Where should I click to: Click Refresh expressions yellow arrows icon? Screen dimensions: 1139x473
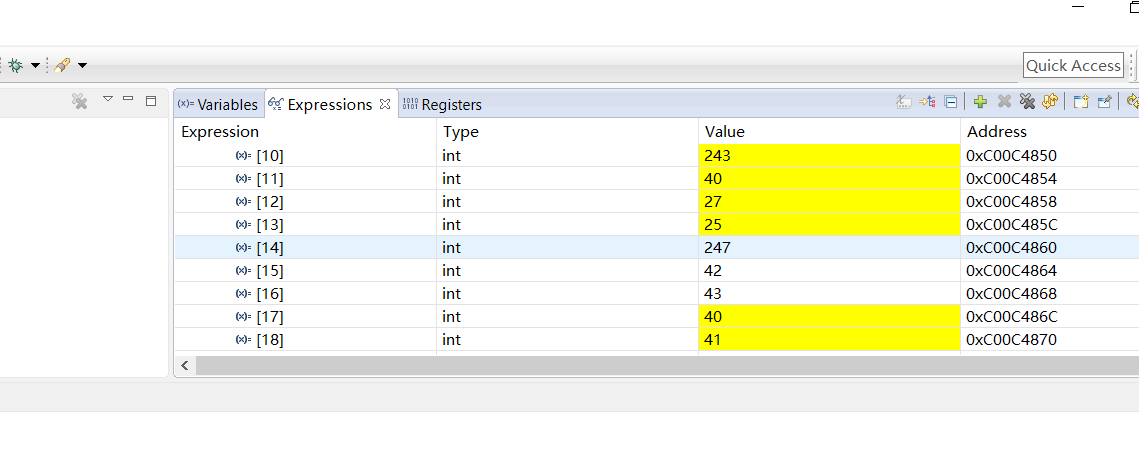pyautogui.click(x=1050, y=102)
